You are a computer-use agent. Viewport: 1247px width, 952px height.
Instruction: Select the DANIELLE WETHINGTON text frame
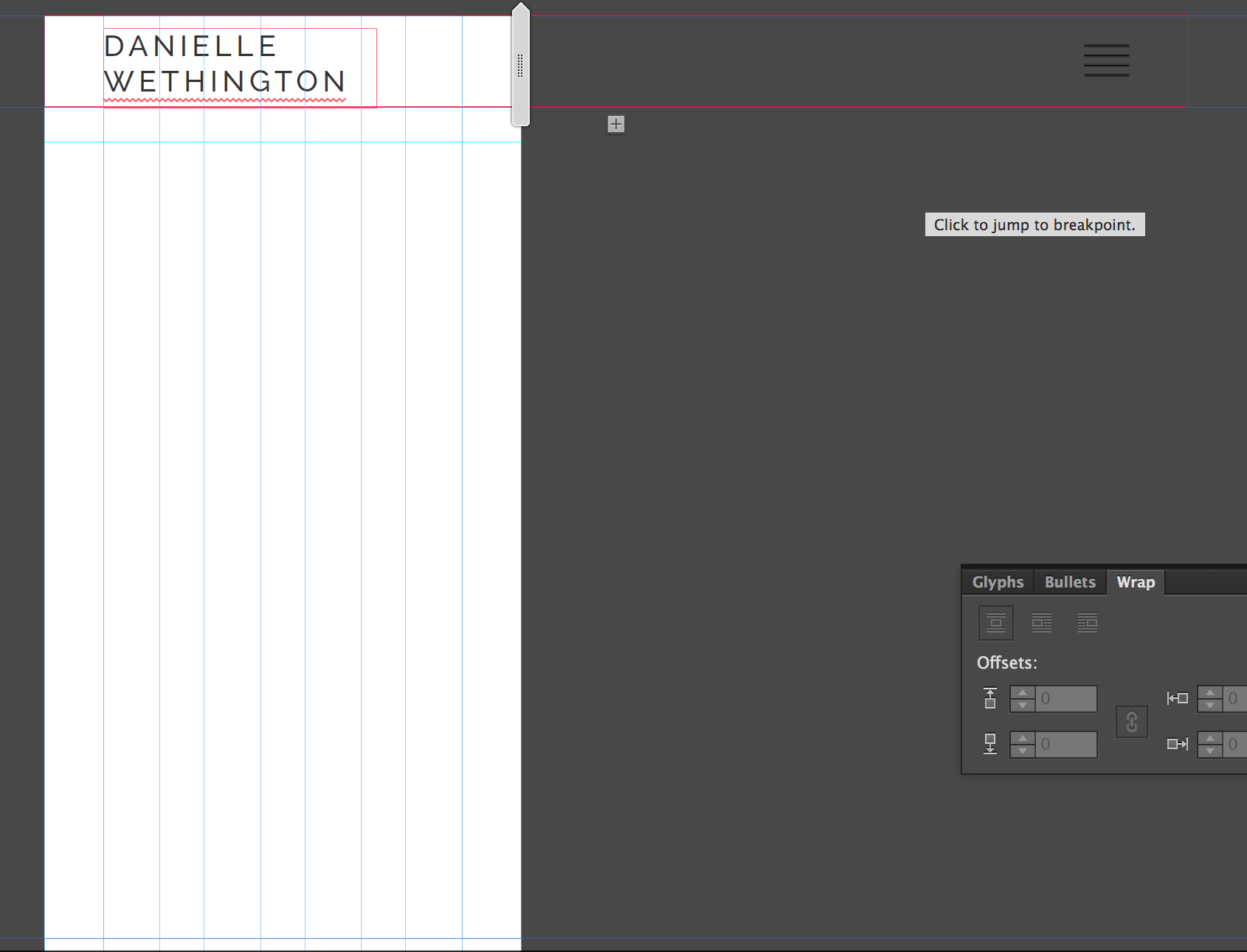(240, 68)
